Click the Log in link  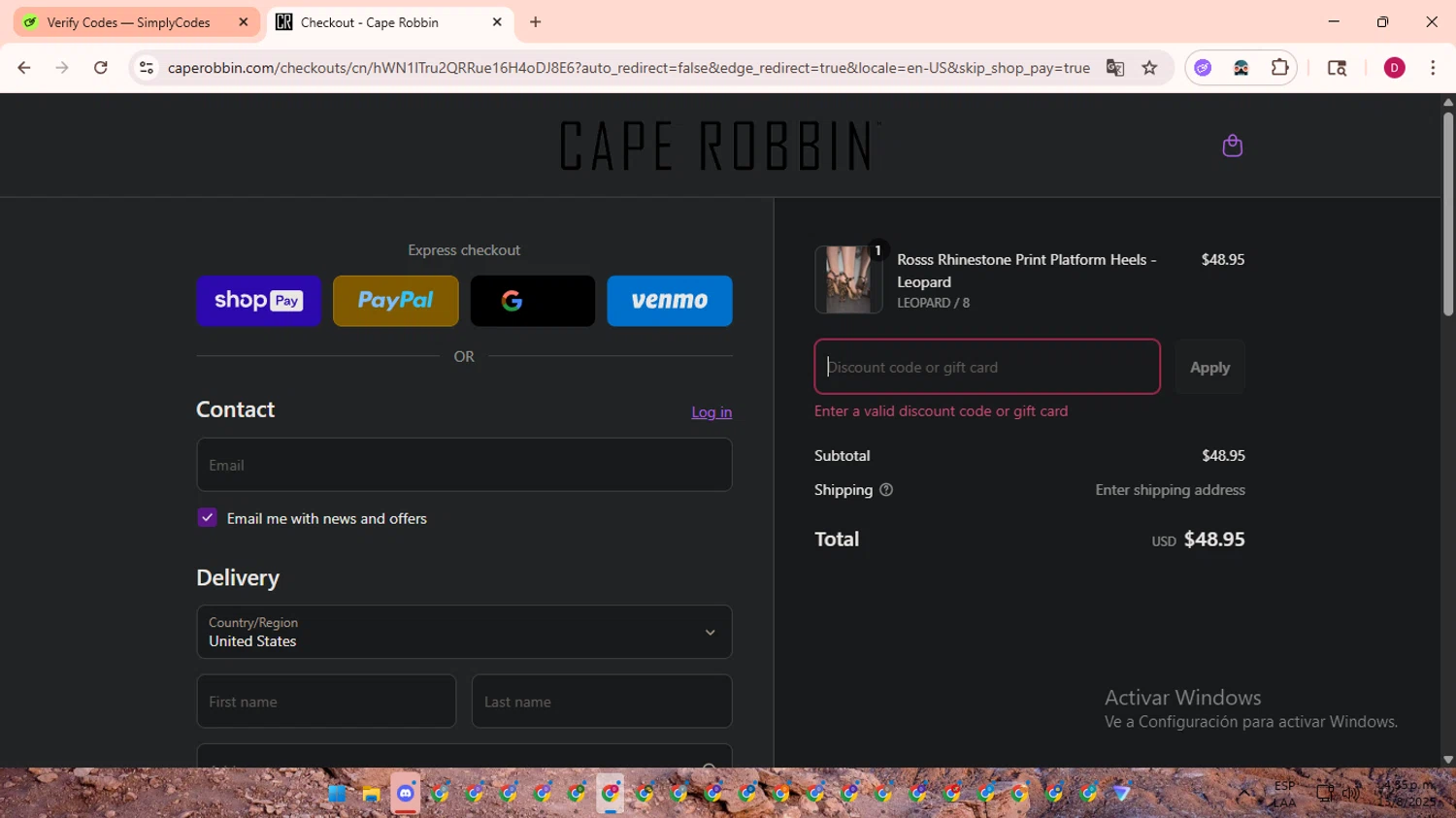click(x=711, y=412)
